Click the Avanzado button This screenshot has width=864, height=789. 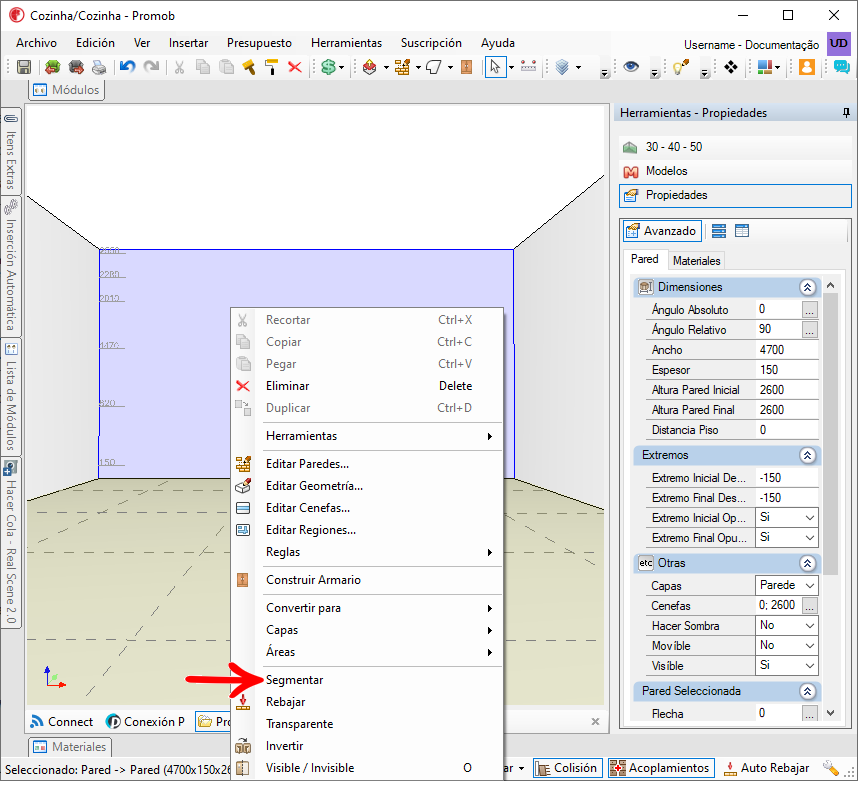pyautogui.click(x=661, y=231)
